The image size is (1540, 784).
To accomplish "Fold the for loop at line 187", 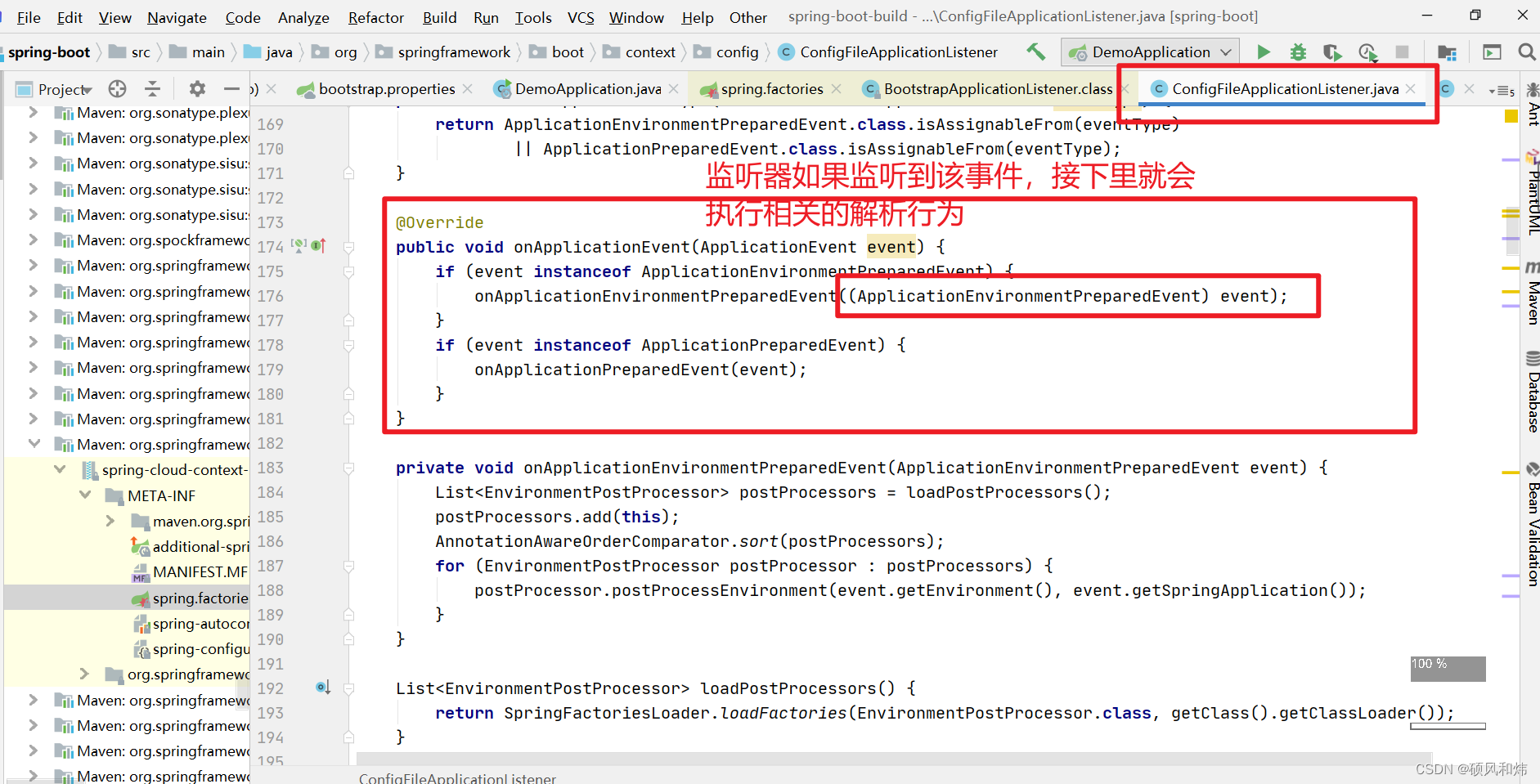I will 349,566.
